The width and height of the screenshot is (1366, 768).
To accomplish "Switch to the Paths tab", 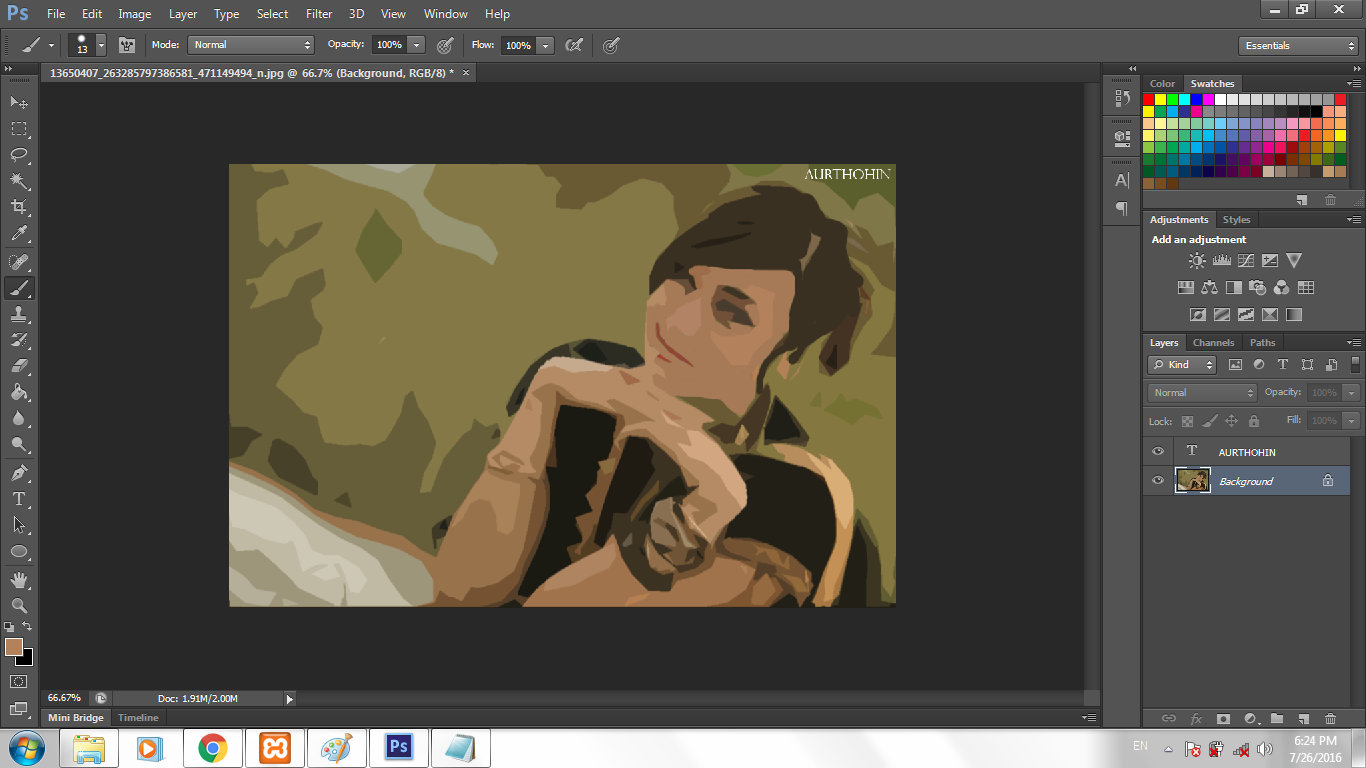I will click(x=1263, y=343).
